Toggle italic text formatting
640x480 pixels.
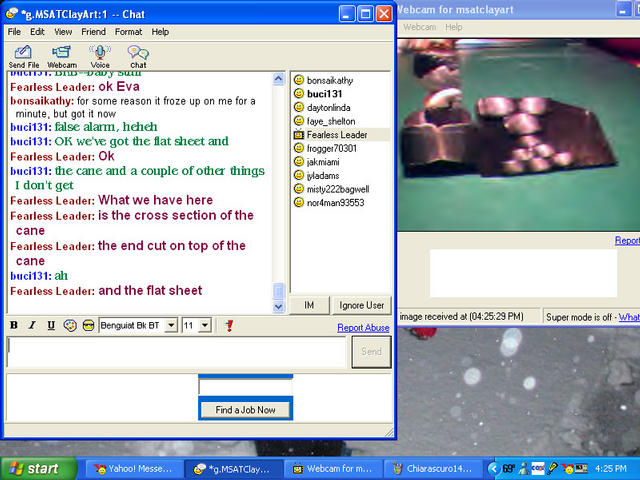(32, 325)
